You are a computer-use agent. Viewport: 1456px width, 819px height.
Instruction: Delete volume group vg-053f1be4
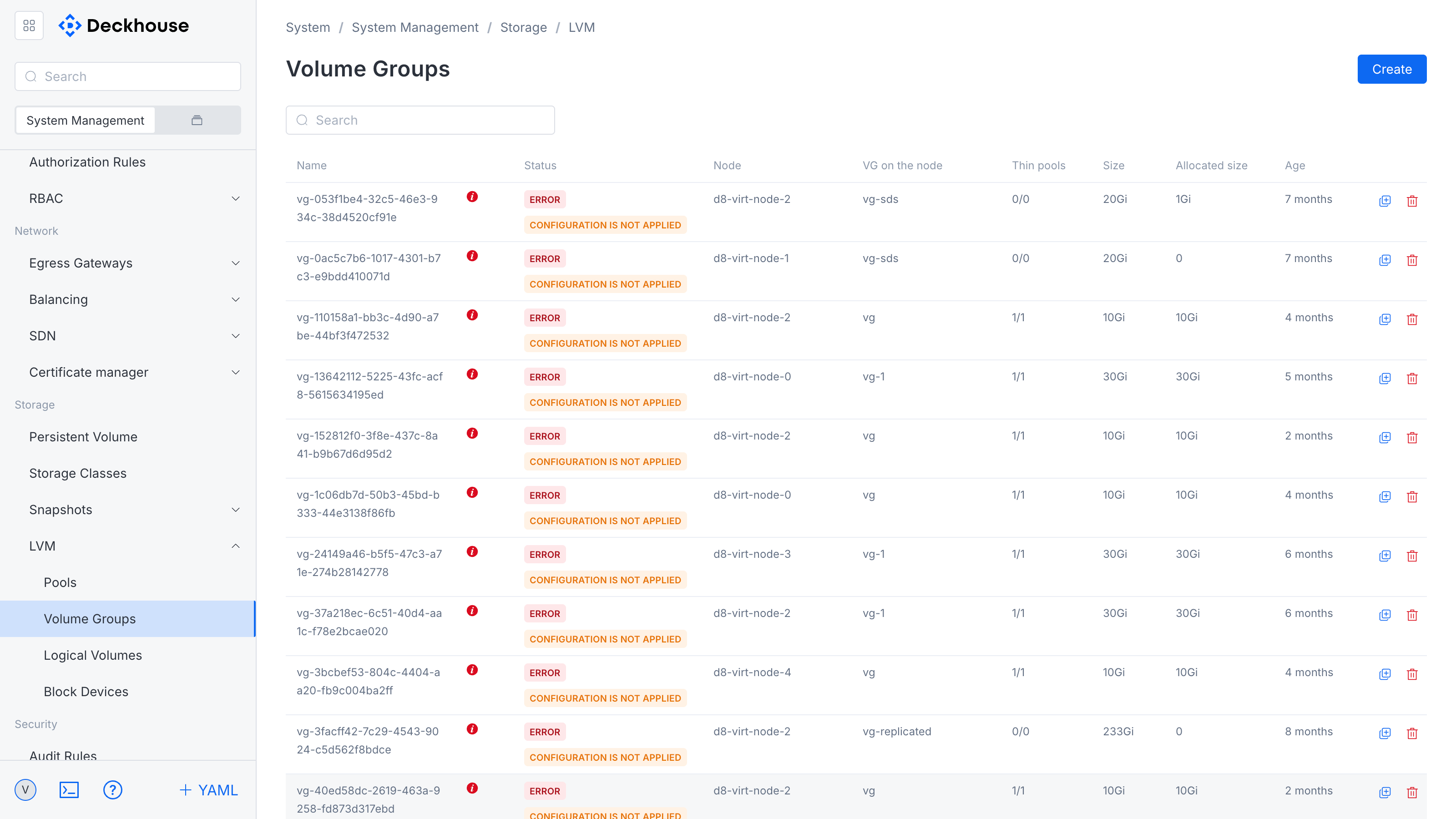[x=1412, y=201]
